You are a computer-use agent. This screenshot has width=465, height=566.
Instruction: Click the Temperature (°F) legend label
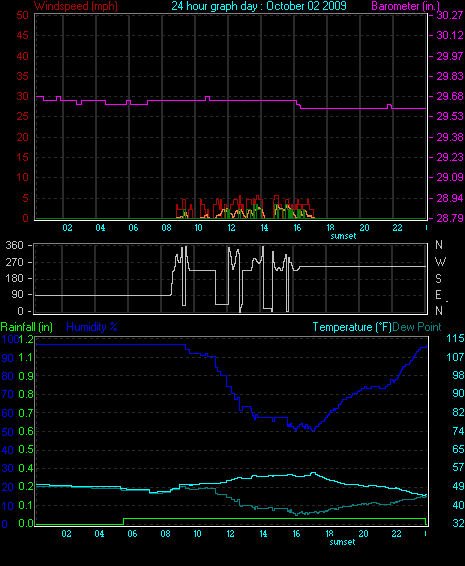352,327
